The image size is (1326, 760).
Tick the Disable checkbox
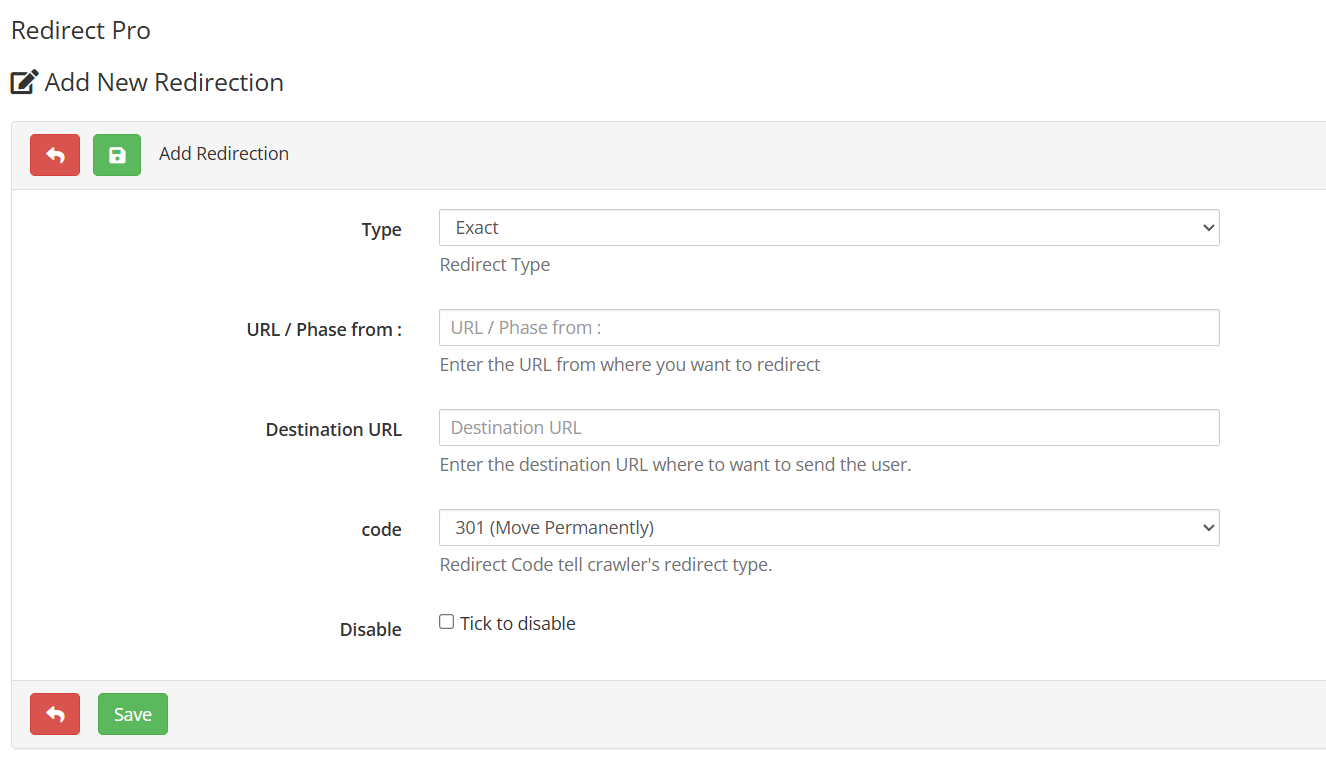[447, 622]
